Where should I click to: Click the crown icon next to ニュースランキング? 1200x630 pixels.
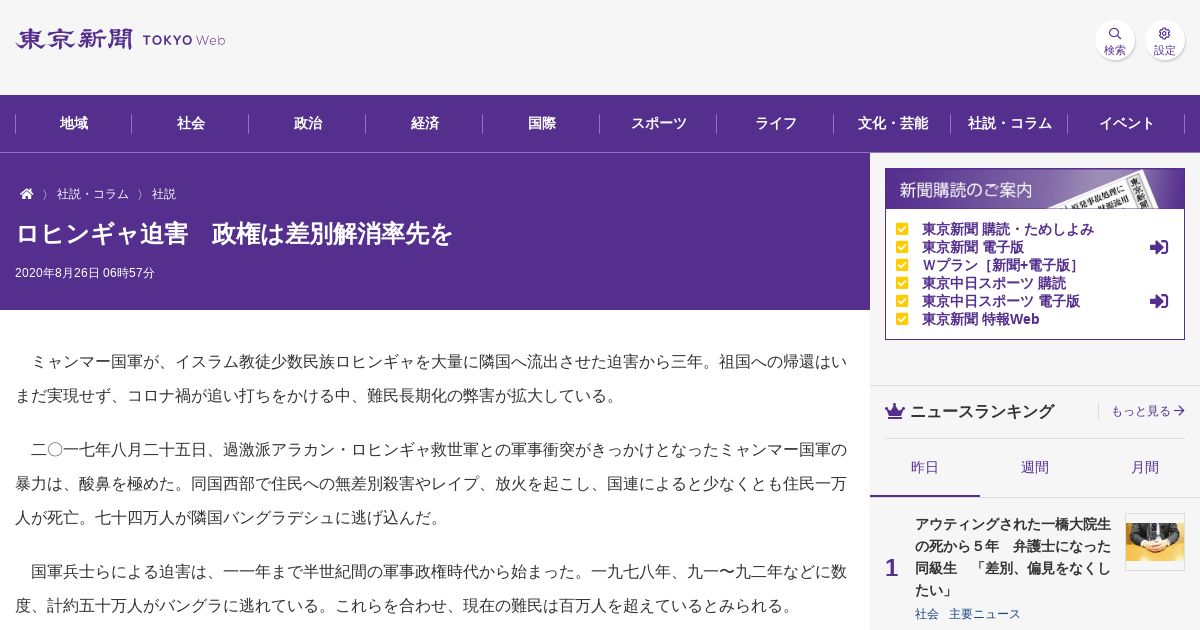[x=895, y=411]
